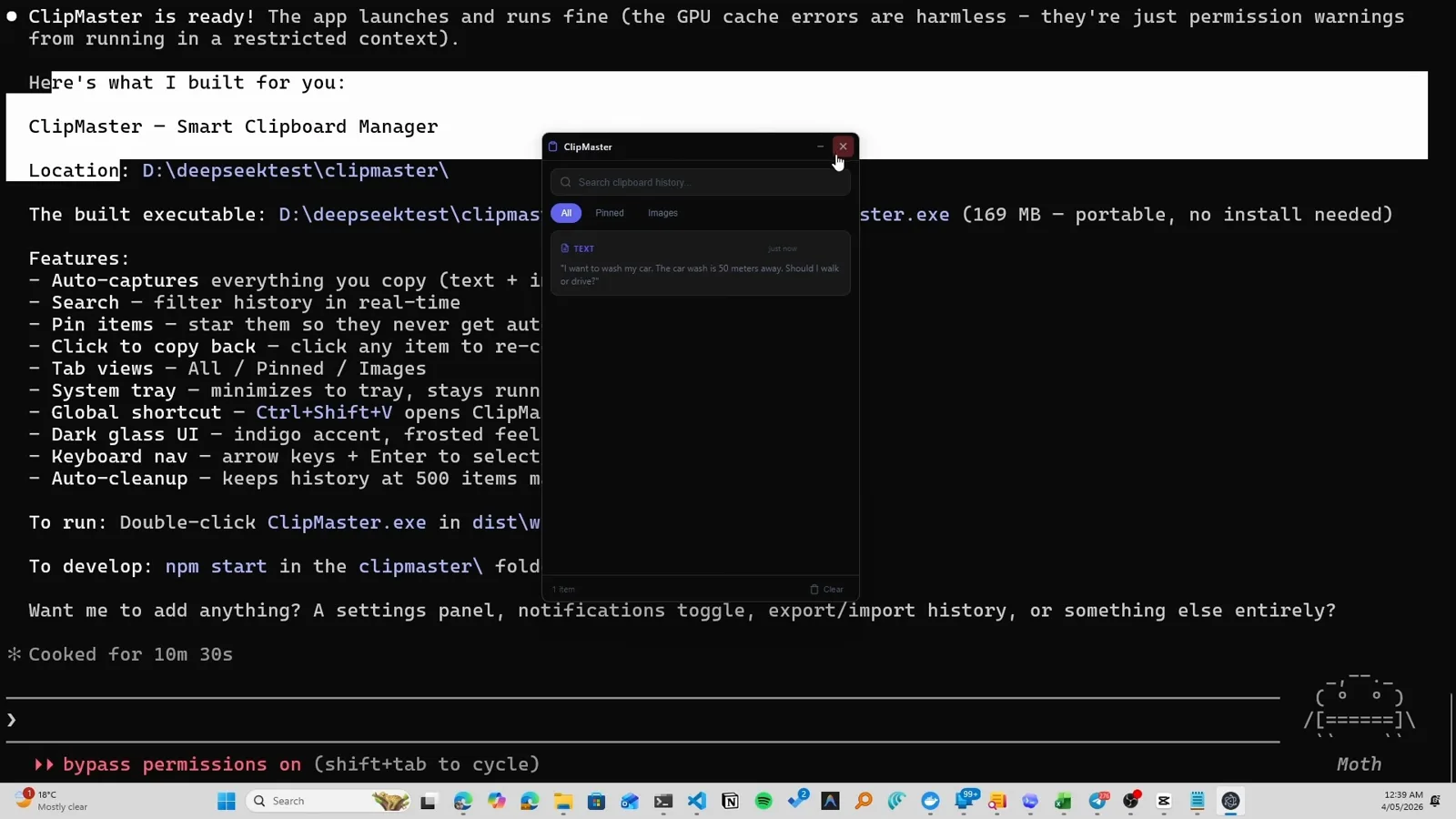
Task: Launch Microsoft Store from the taskbar
Action: click(596, 801)
